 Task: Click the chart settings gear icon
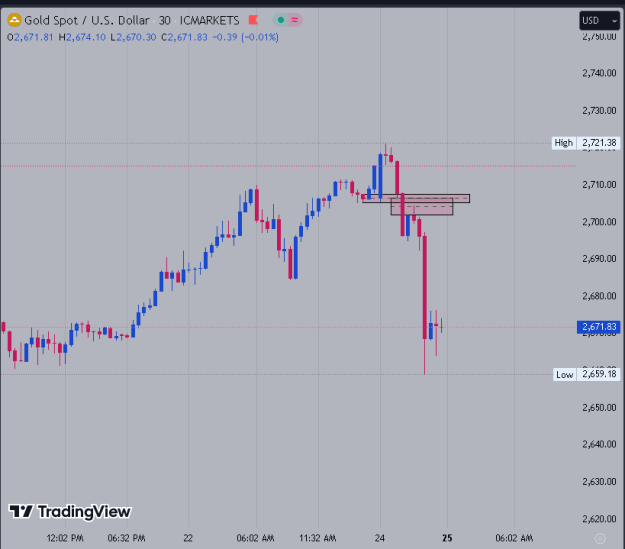point(600,539)
